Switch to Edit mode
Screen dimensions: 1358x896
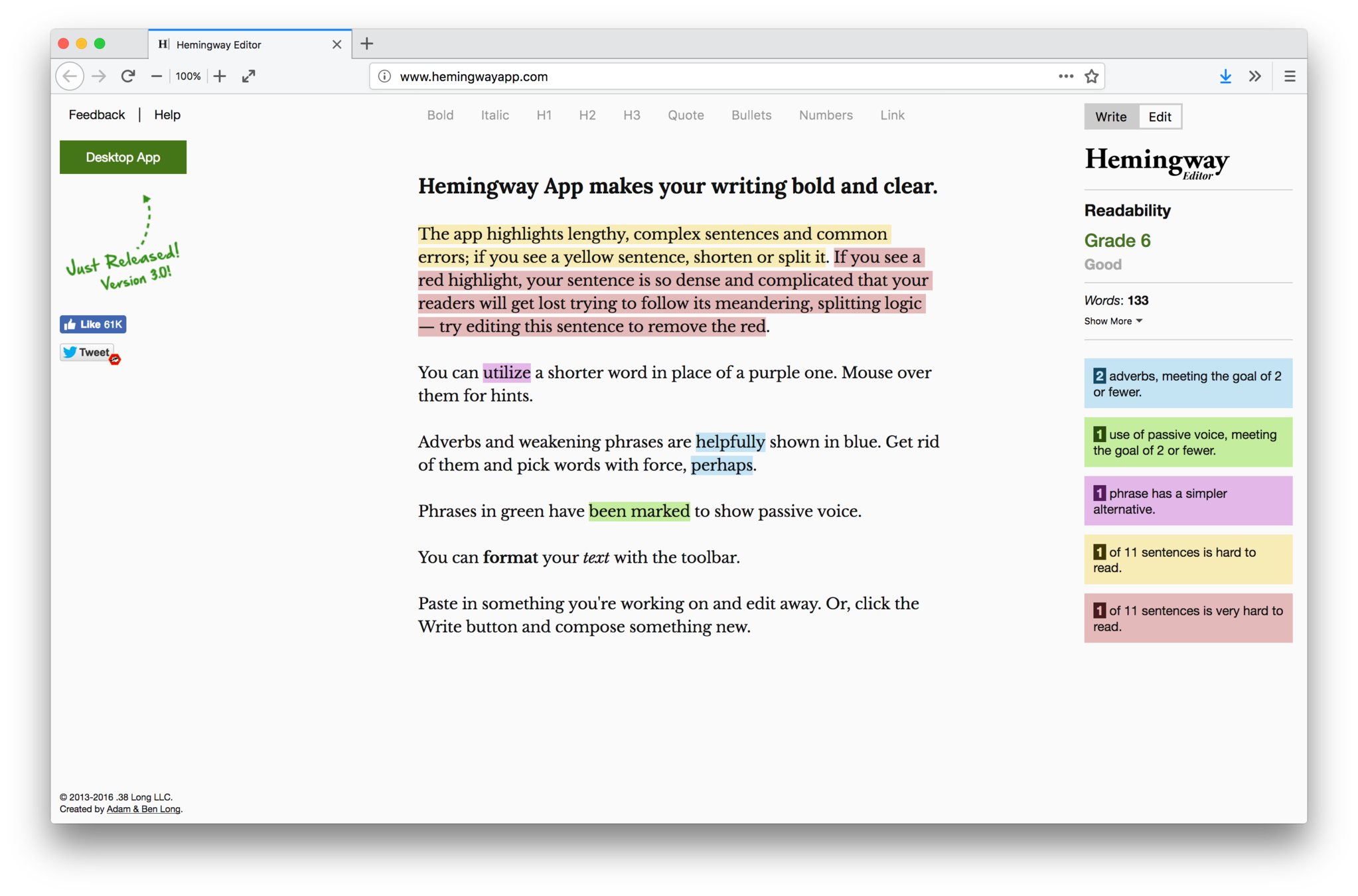click(x=1160, y=117)
